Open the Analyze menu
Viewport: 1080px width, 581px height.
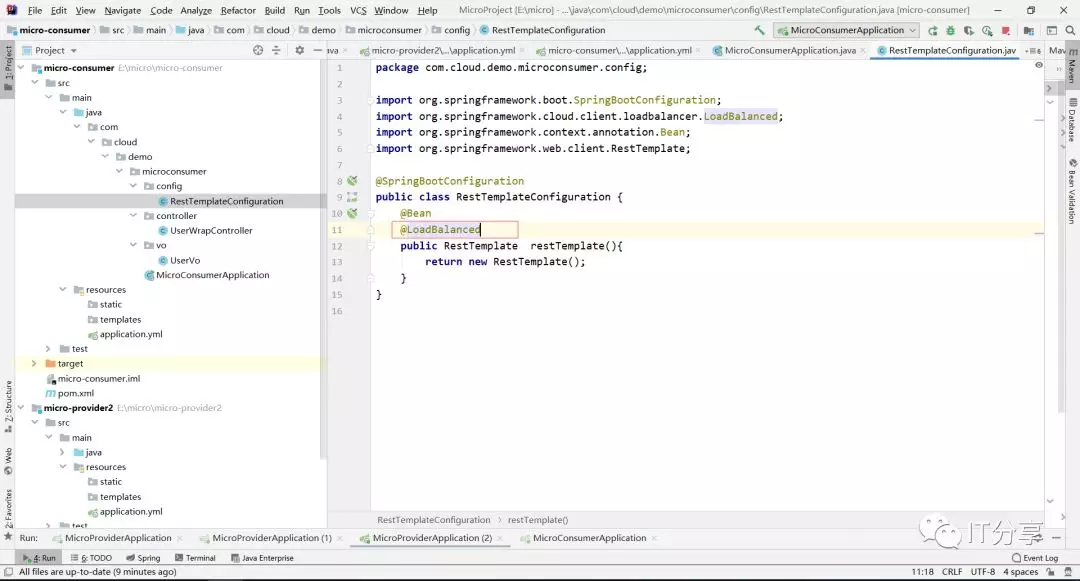point(196,10)
